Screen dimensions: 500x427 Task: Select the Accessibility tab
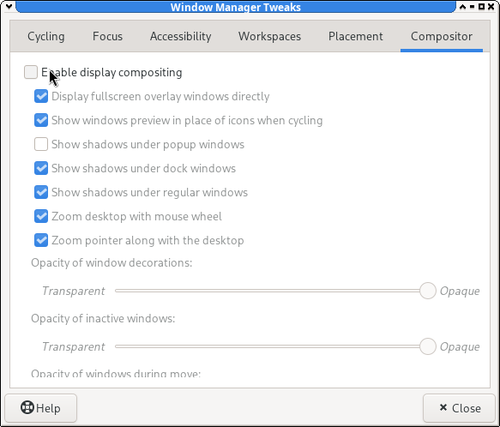180,36
